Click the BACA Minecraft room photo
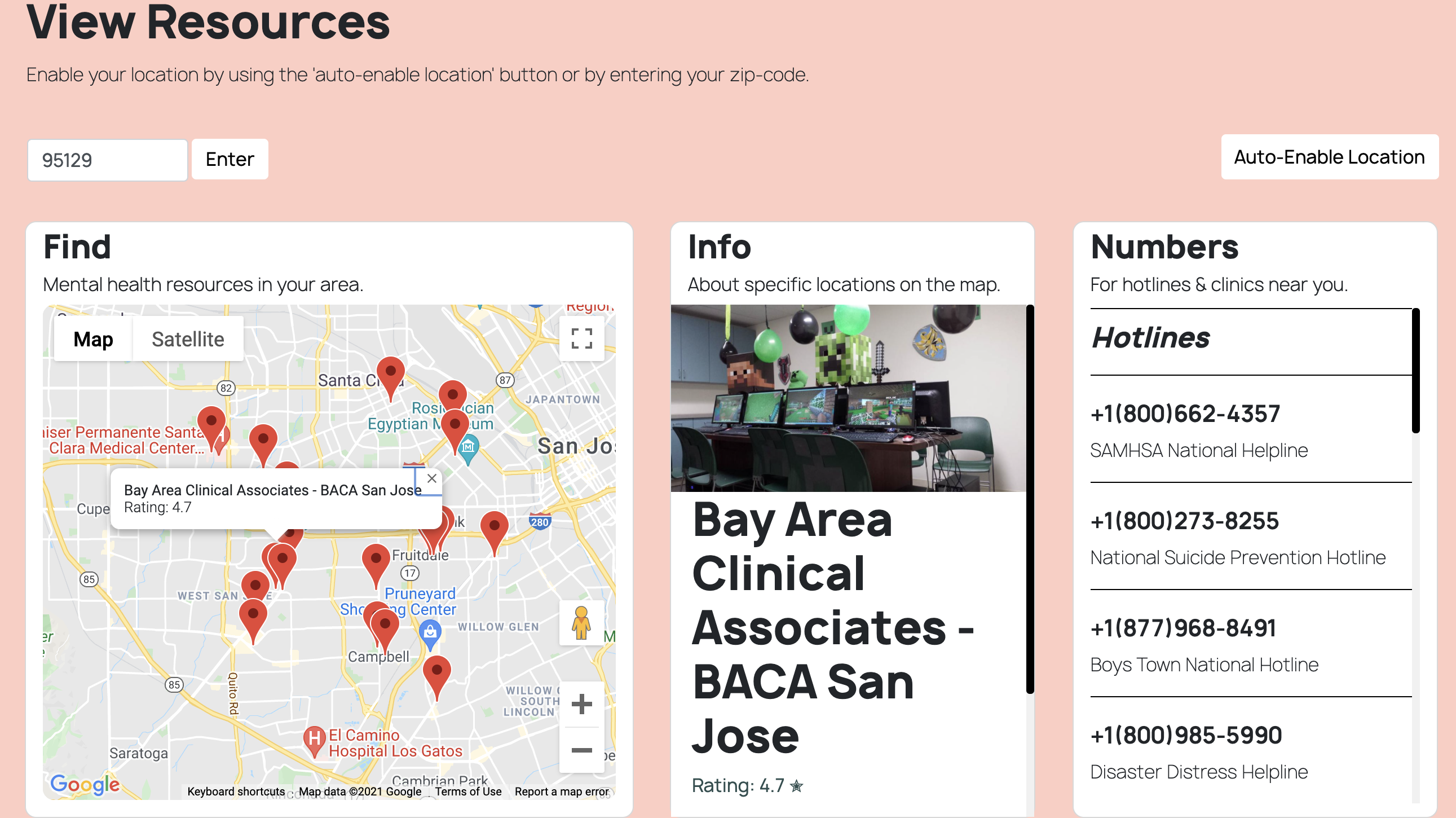The height and width of the screenshot is (818, 1456). (x=848, y=398)
